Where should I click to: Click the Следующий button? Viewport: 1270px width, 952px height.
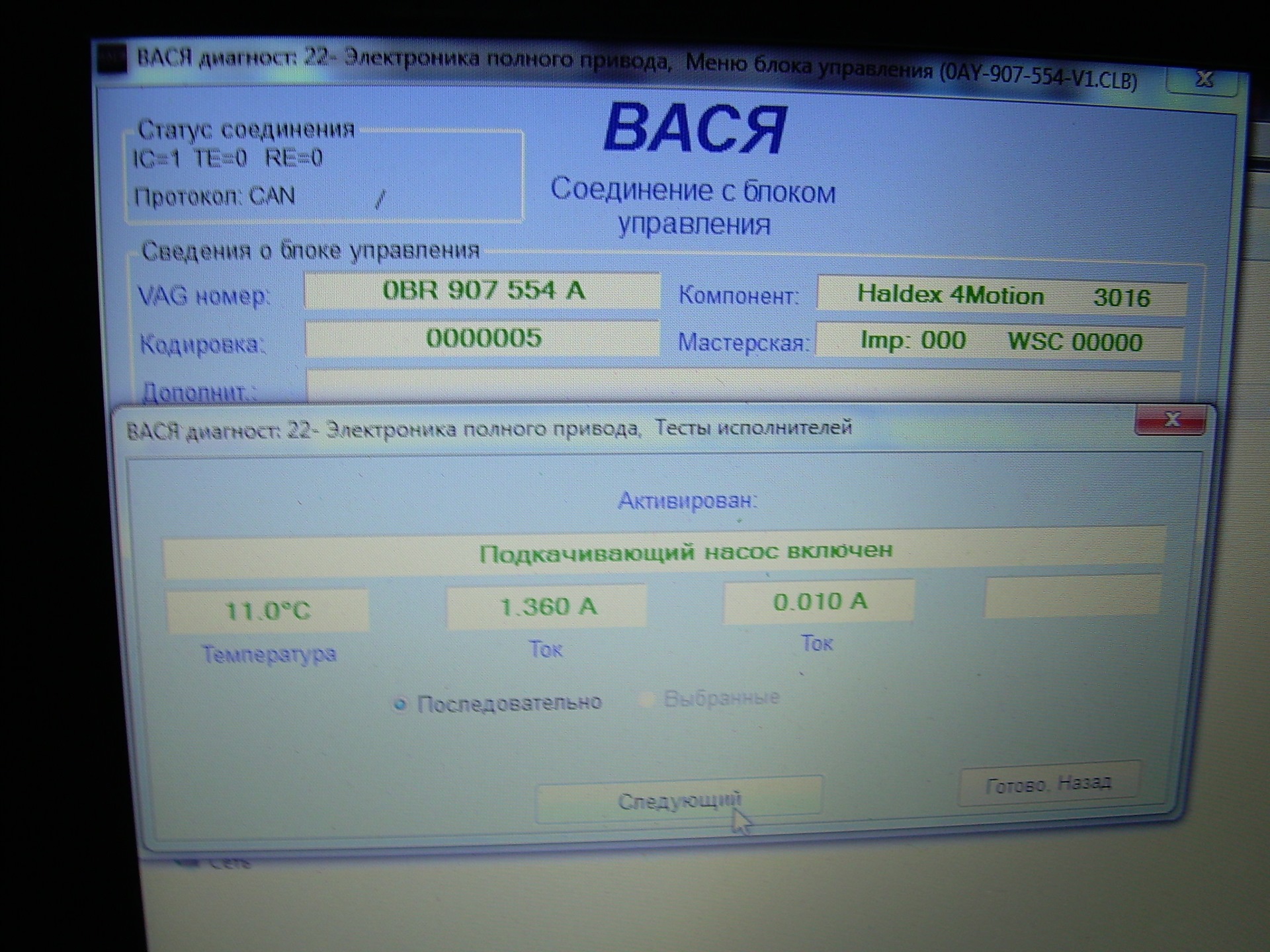click(x=679, y=801)
